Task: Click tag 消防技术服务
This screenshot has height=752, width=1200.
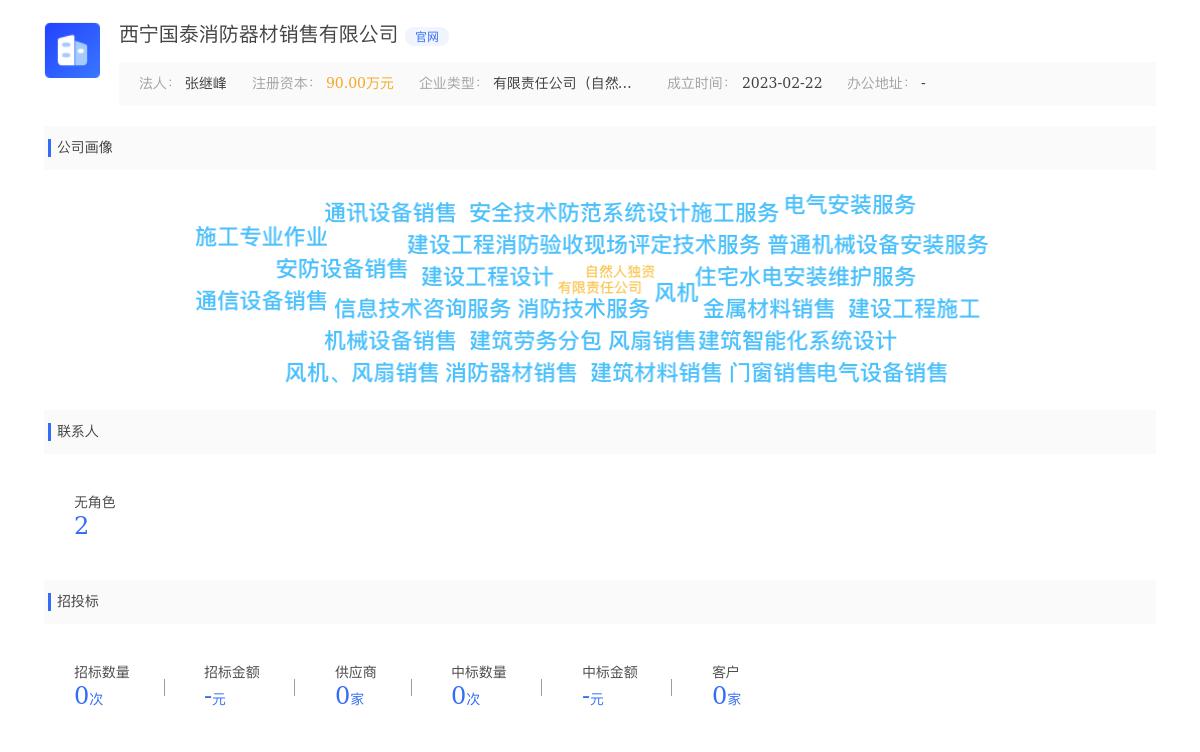Action: click(x=584, y=309)
